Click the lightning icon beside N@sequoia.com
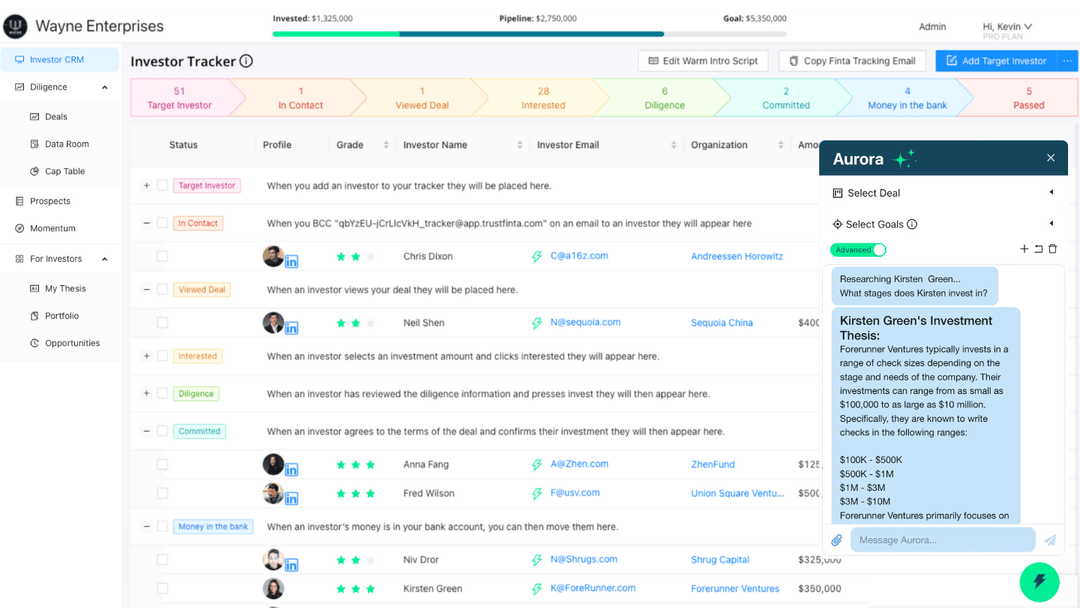 click(x=537, y=323)
